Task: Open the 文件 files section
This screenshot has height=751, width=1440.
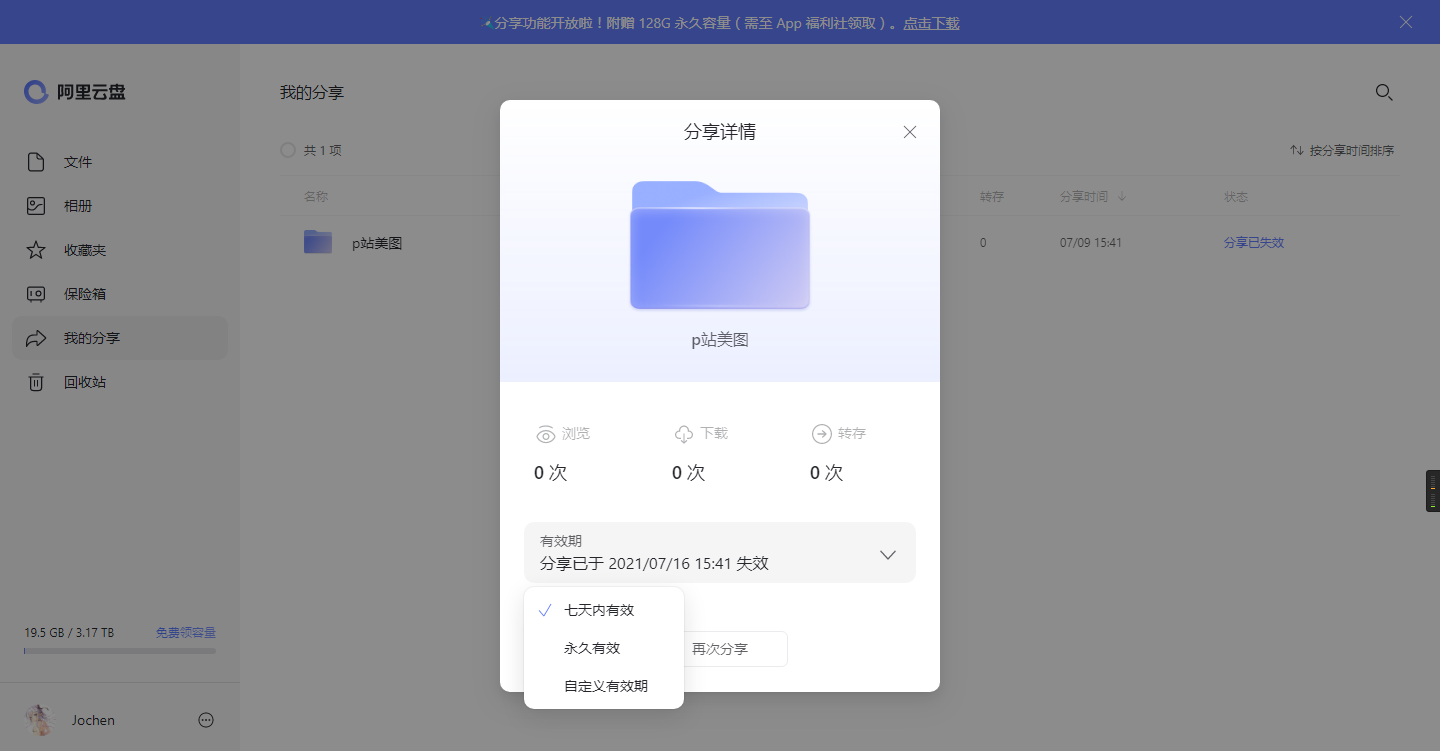Action: coord(78,162)
